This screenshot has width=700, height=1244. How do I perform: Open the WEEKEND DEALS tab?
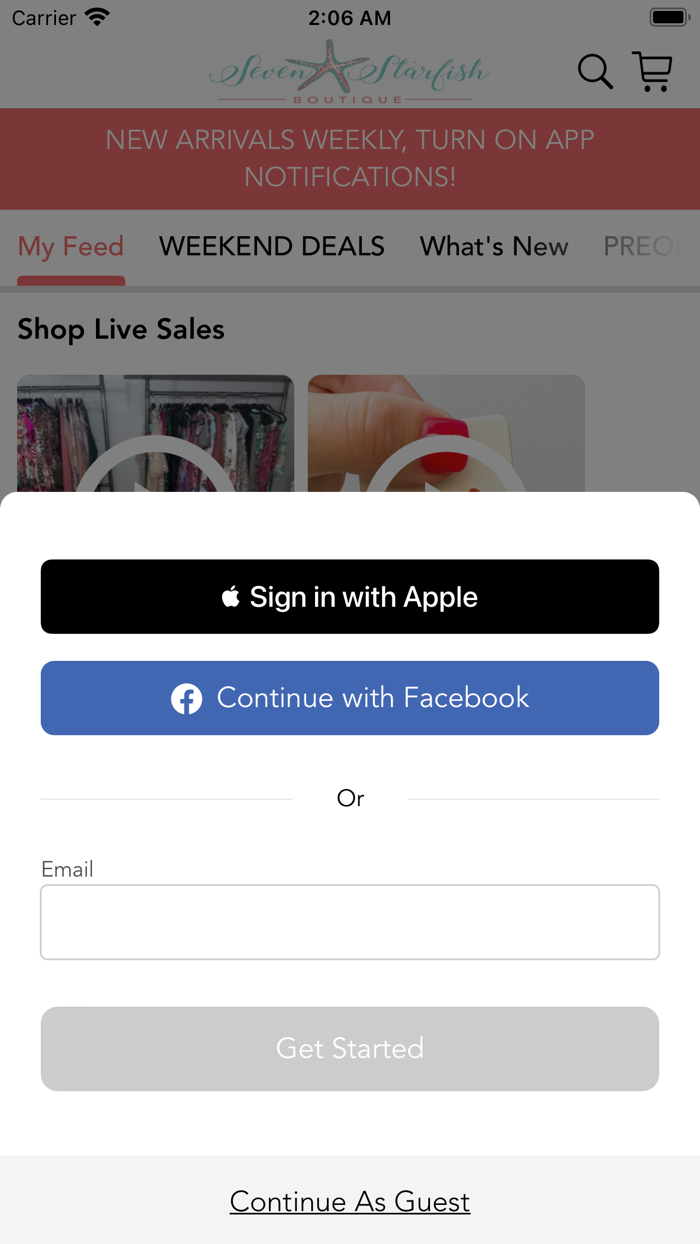pyautogui.click(x=272, y=247)
